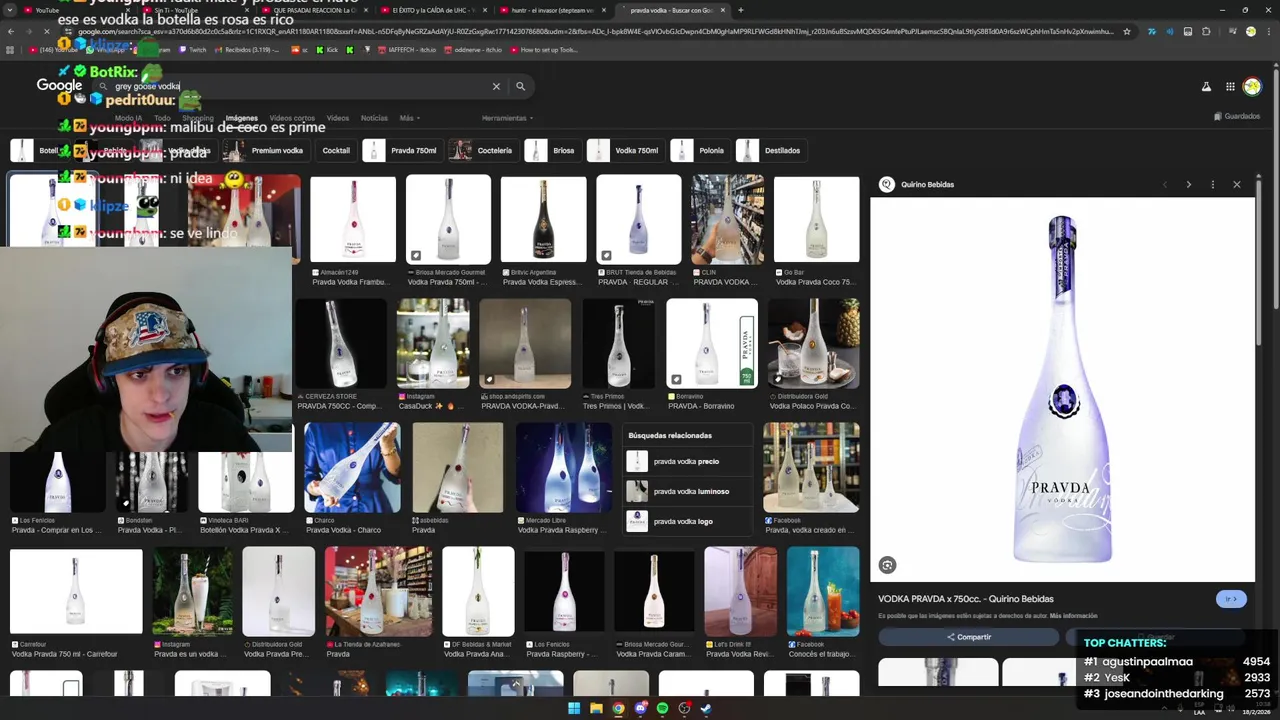1280x720 pixels.
Task: Switch to the Imágenes tab
Action: 241,118
